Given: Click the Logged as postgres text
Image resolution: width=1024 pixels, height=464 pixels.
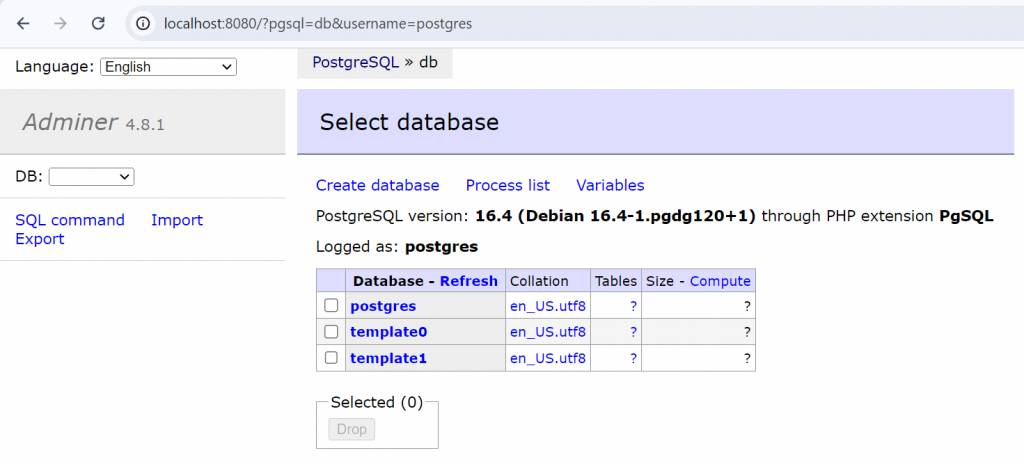Looking at the screenshot, I should pos(397,247).
